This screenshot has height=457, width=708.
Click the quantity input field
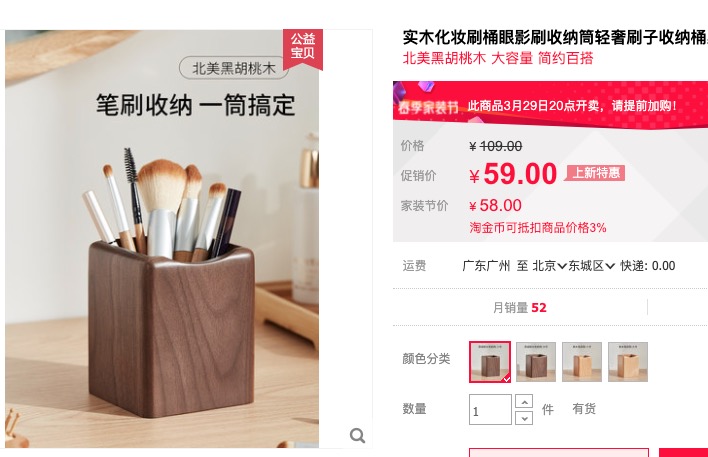pos(490,409)
